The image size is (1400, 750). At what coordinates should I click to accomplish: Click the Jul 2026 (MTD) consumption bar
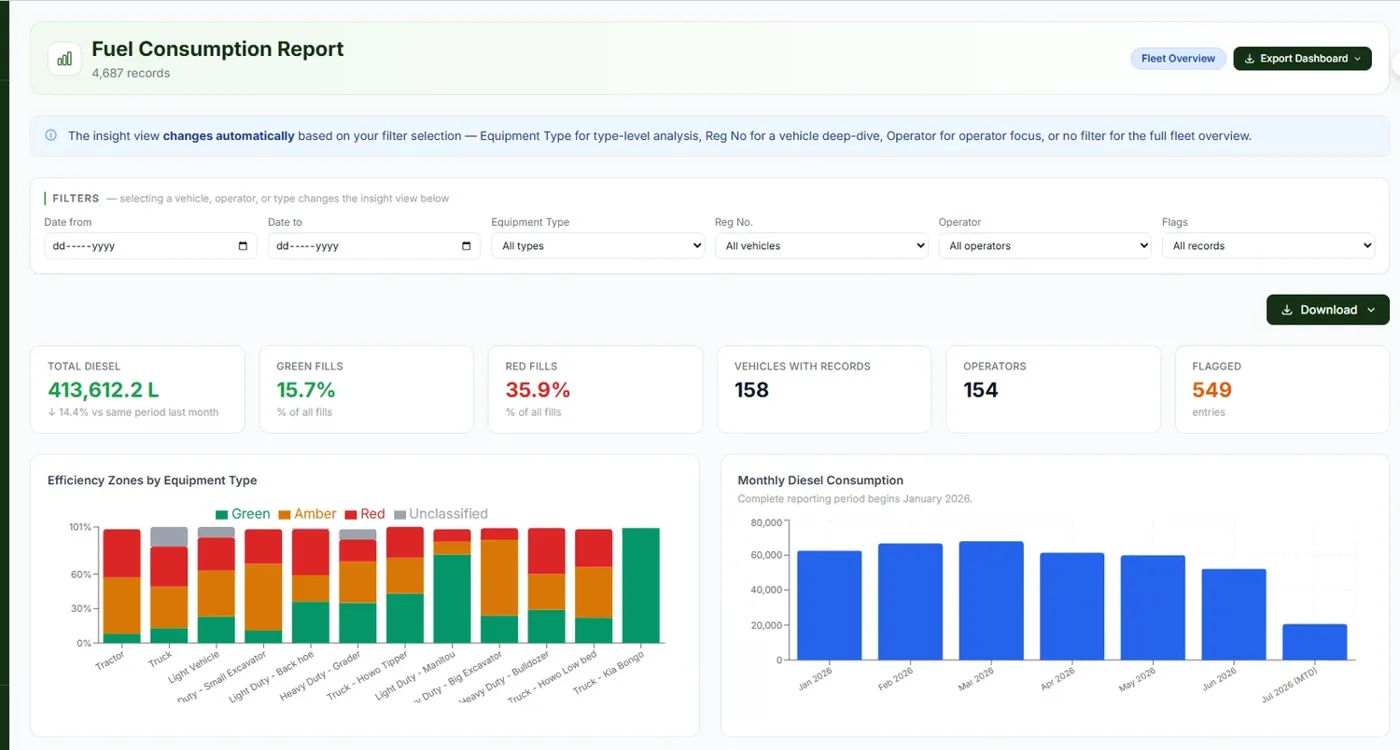pyautogui.click(x=1315, y=642)
